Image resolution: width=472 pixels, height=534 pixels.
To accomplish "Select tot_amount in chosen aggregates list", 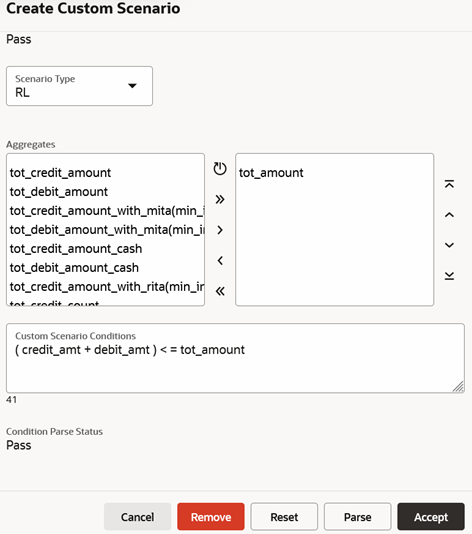I will click(x=271, y=173).
